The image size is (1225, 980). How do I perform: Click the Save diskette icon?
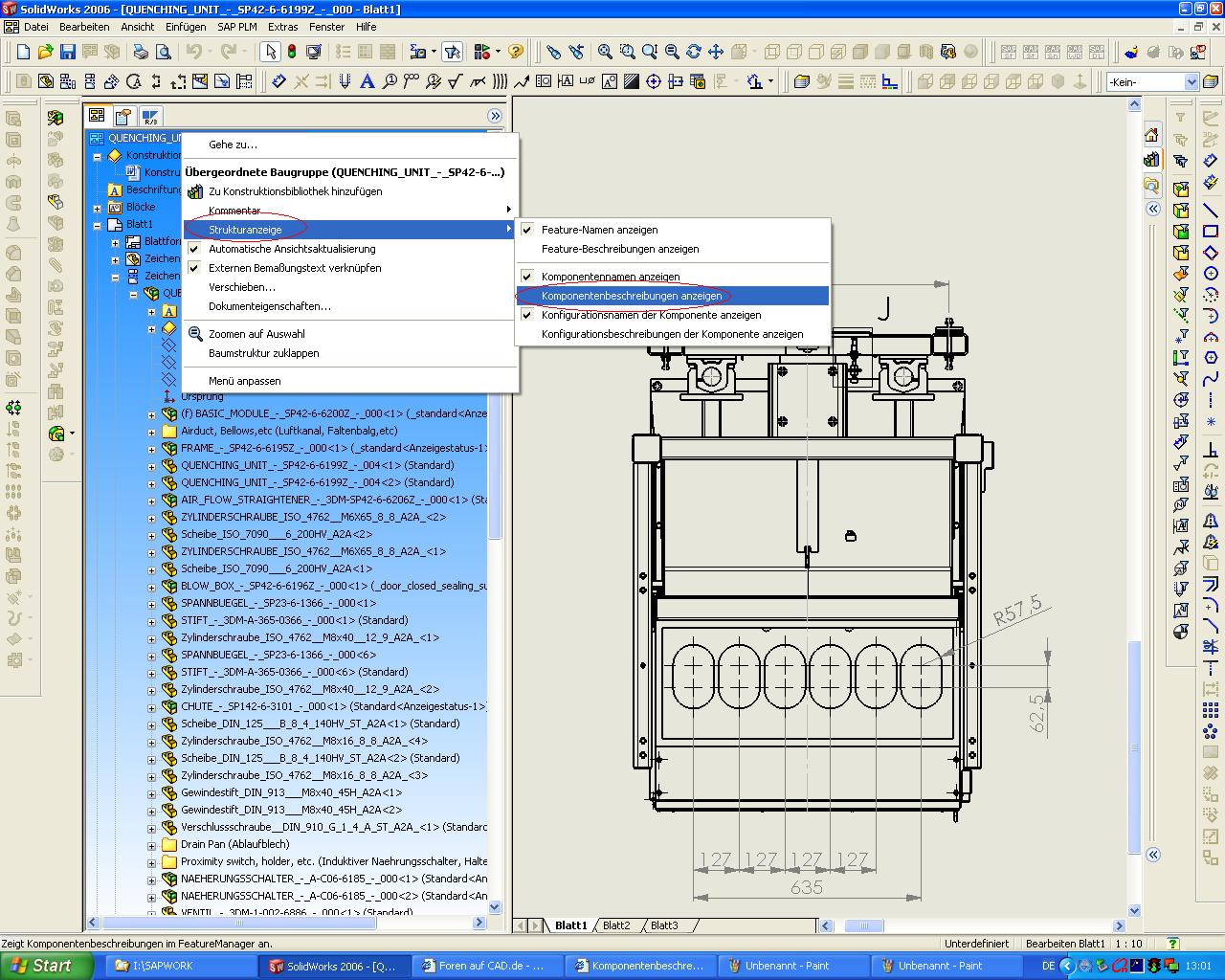68,52
